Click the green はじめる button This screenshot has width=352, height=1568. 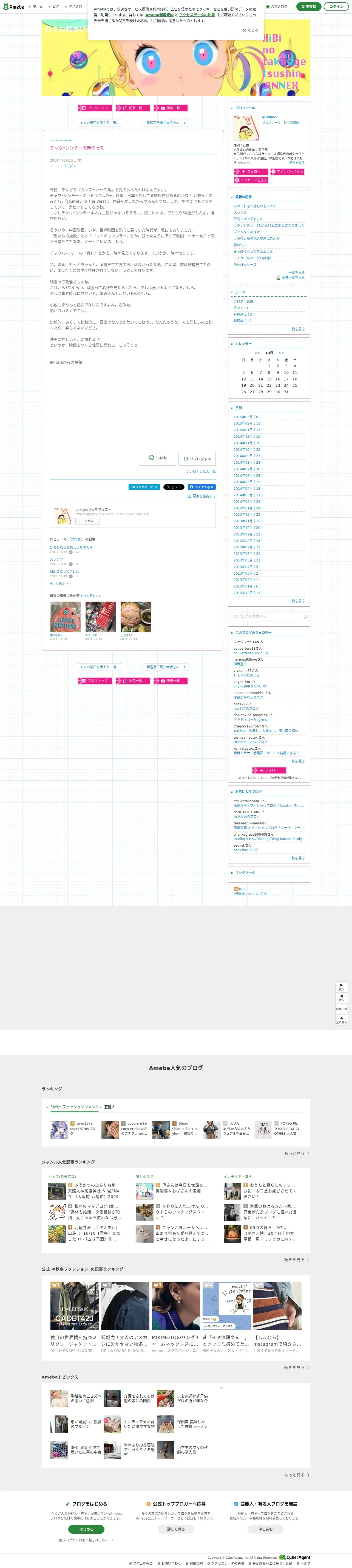click(x=86, y=1529)
